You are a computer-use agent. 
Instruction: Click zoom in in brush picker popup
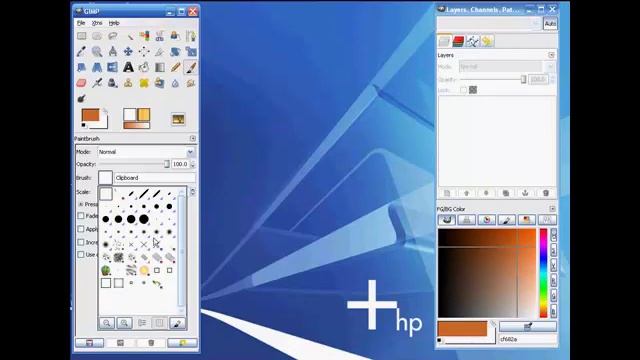coord(124,323)
